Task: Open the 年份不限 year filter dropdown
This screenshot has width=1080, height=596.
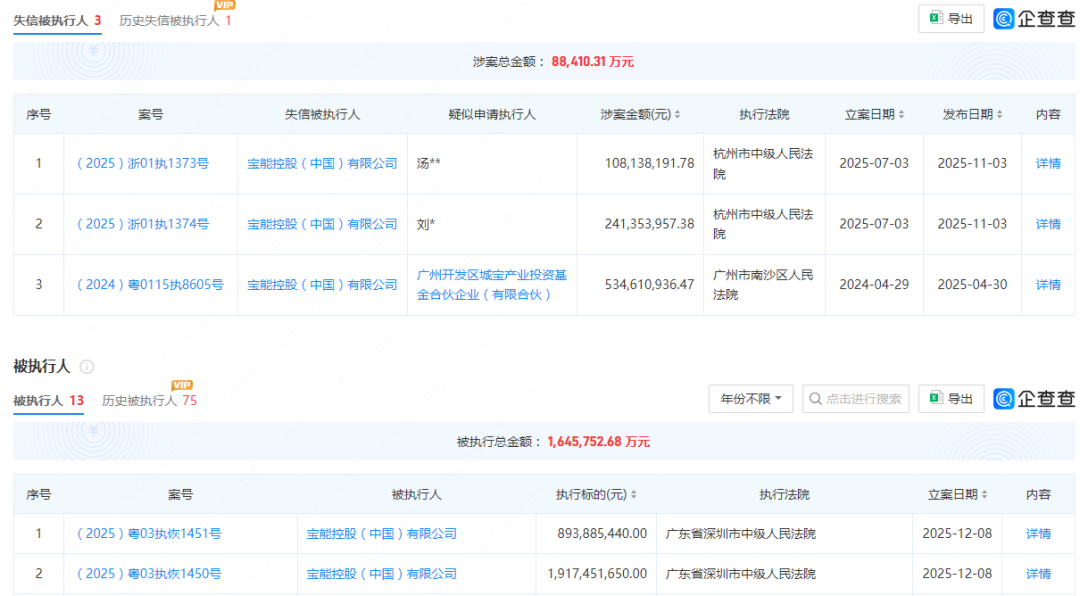Action: pyautogui.click(x=751, y=399)
